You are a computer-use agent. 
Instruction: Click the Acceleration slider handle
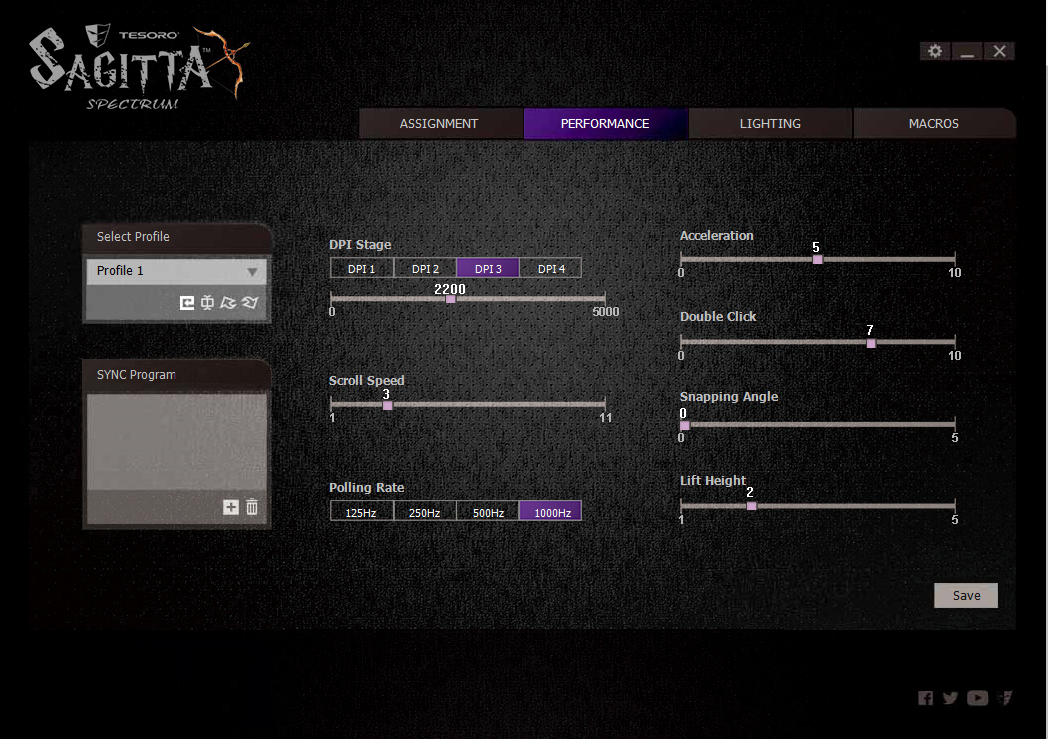817,259
